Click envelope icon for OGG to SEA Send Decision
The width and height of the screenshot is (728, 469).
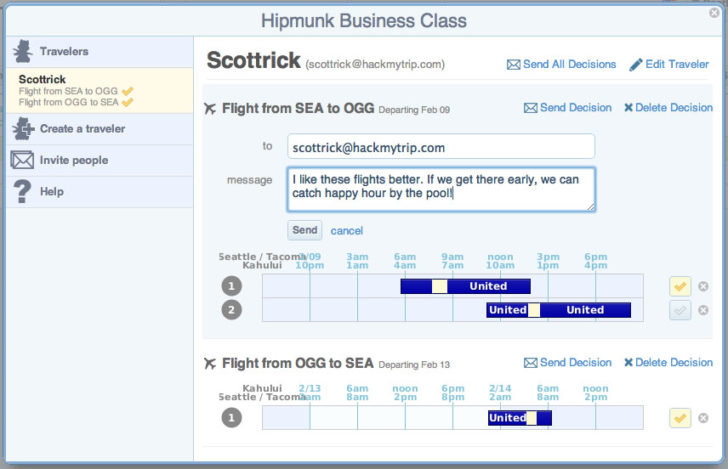530,363
